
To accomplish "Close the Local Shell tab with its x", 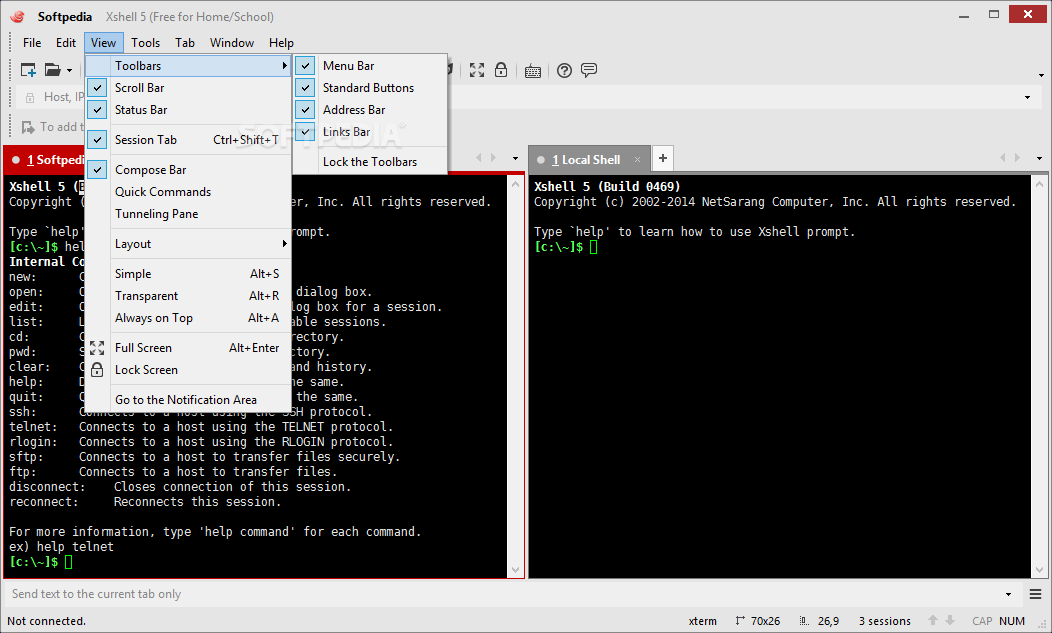I will [x=637, y=160].
